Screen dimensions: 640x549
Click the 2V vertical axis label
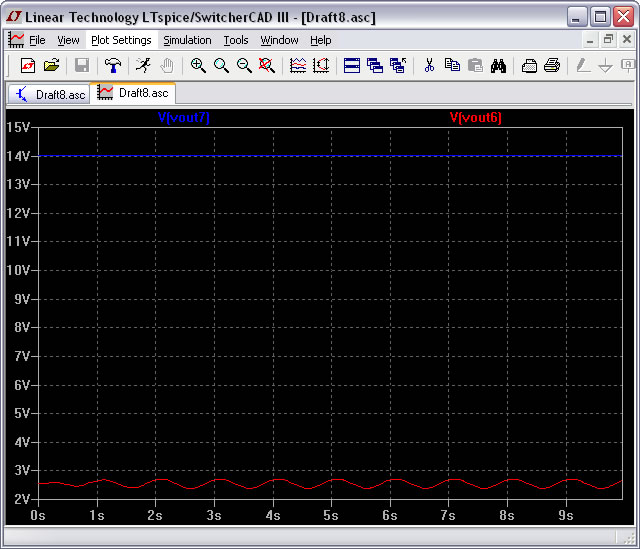pyautogui.click(x=22, y=499)
